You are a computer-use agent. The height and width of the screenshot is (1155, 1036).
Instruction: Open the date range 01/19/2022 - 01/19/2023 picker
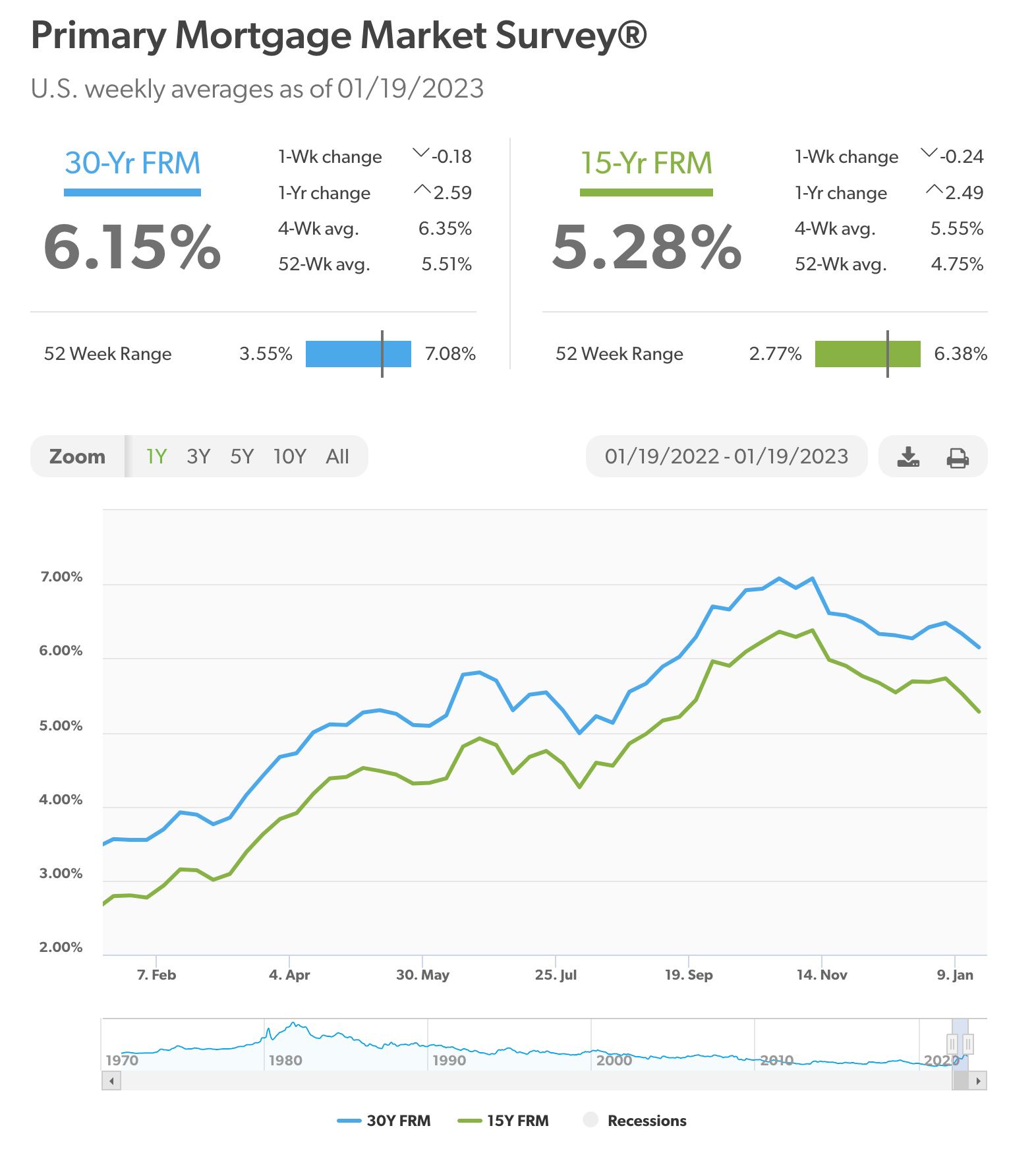726,457
